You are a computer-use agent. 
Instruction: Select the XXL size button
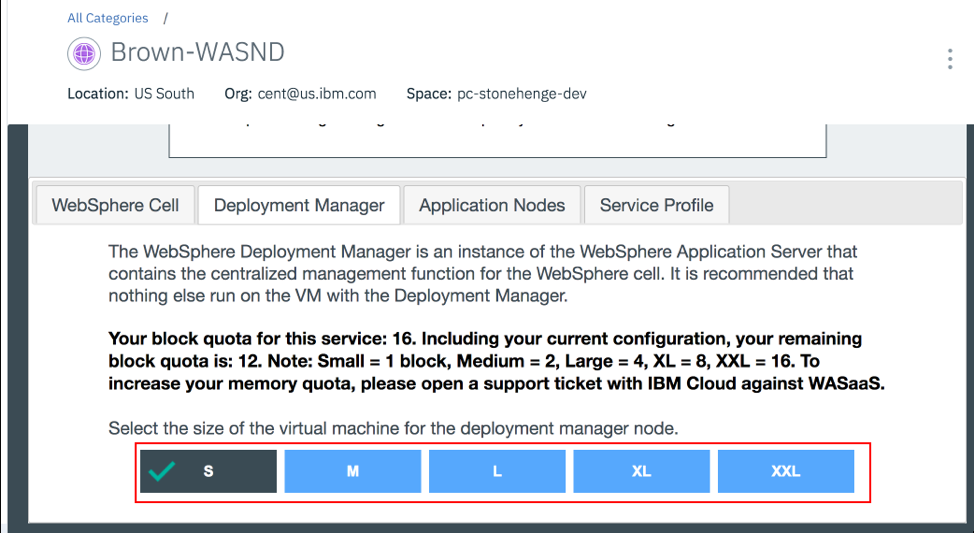click(786, 471)
